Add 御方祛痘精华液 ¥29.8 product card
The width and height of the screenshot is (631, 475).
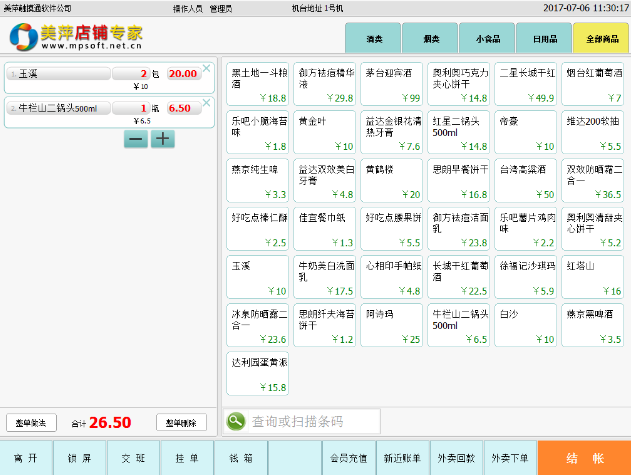[x=325, y=84]
